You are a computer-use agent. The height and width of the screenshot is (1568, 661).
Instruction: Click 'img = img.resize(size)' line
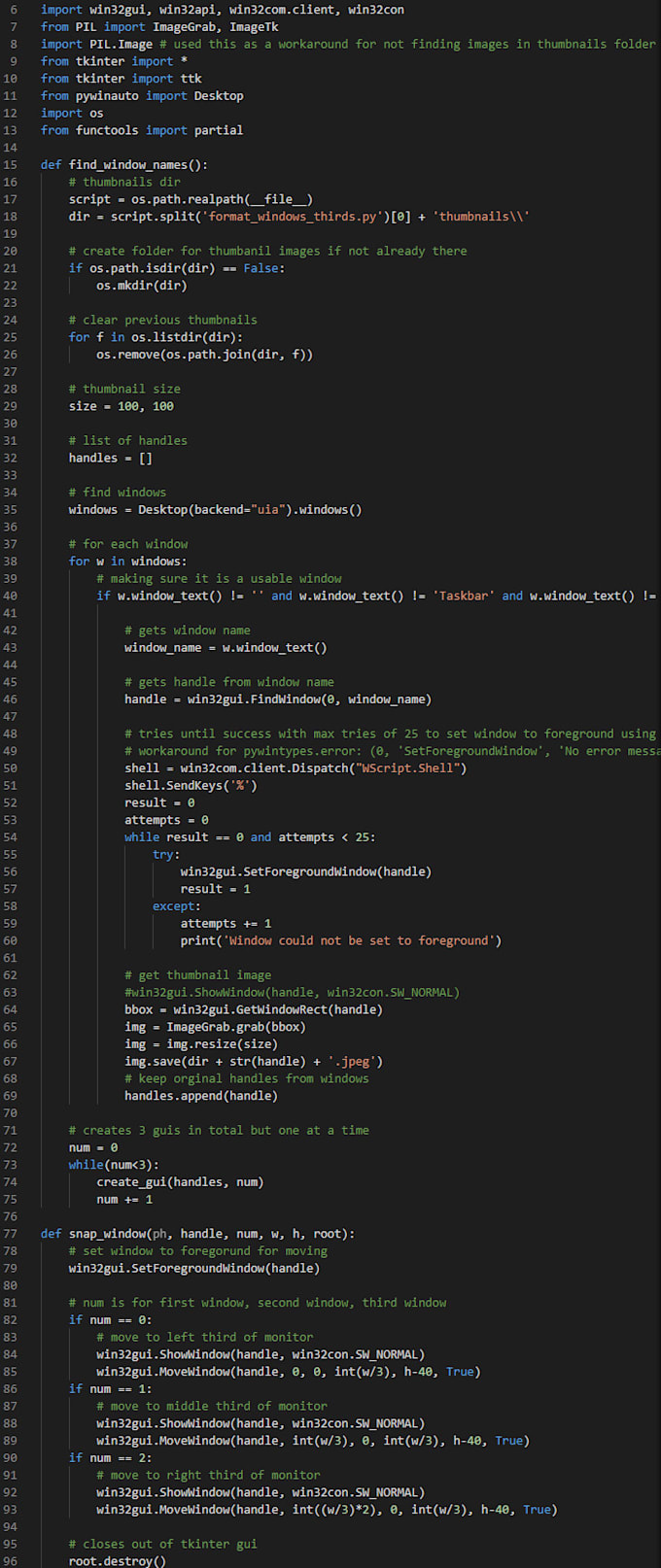click(x=201, y=1044)
